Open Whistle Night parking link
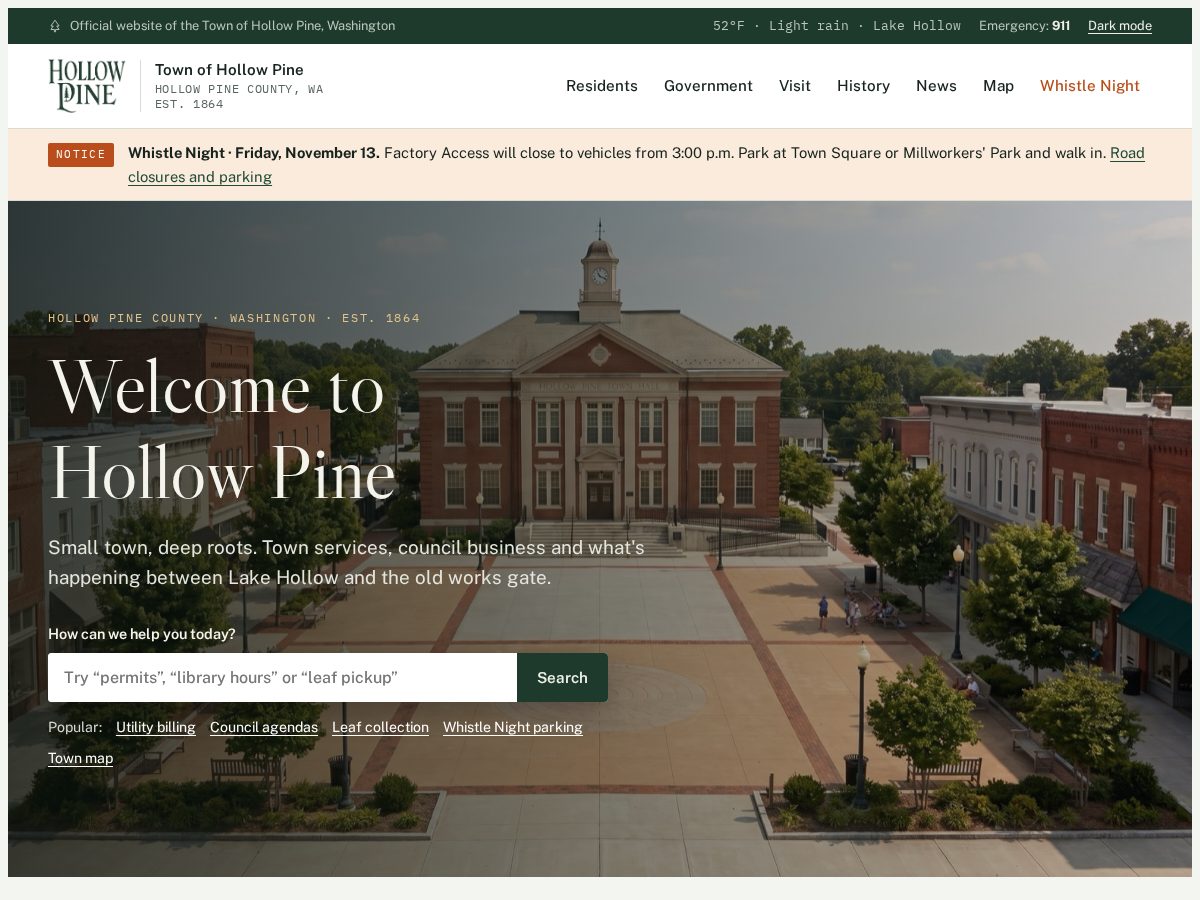The image size is (1200, 900). [513, 727]
